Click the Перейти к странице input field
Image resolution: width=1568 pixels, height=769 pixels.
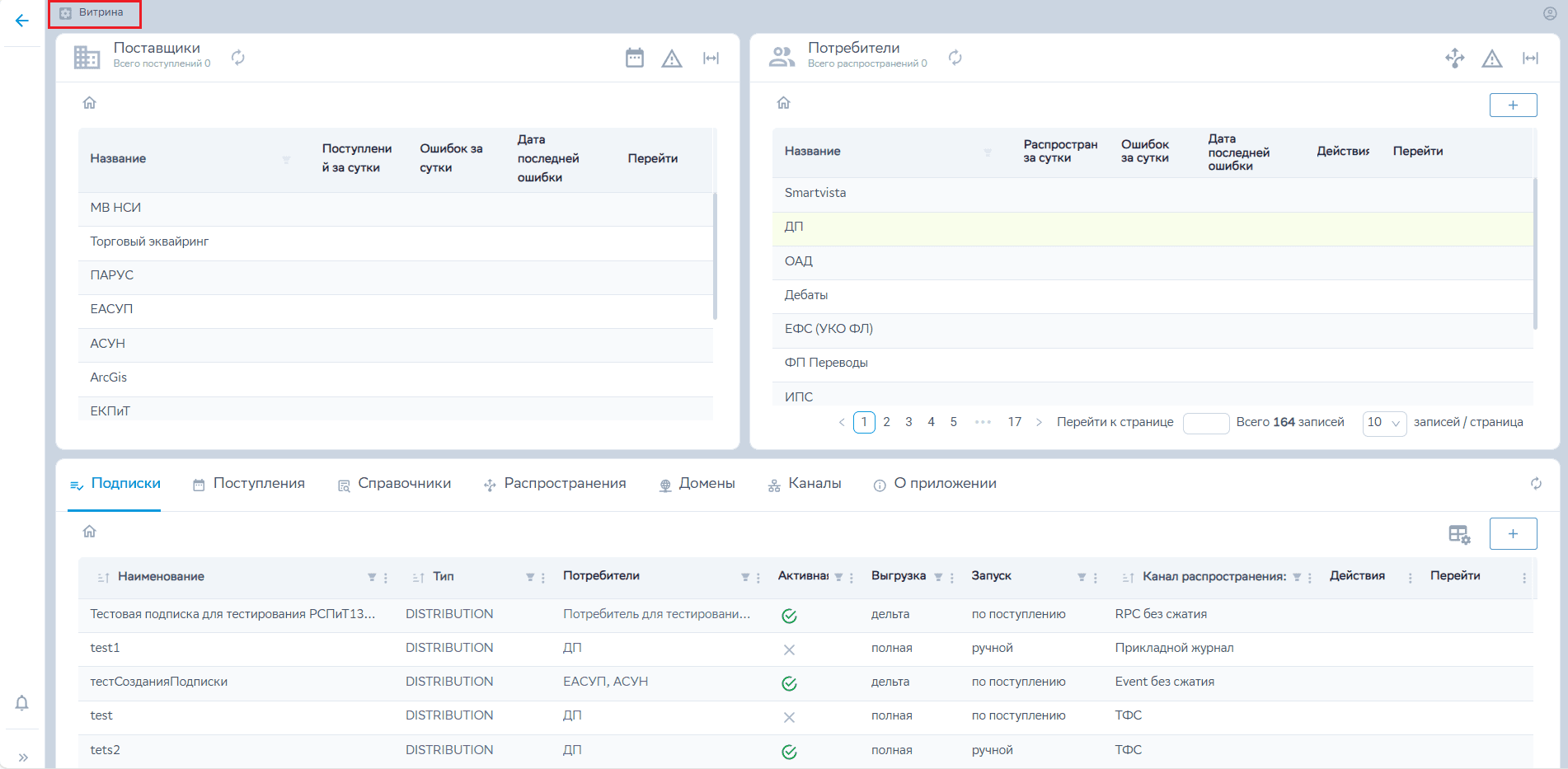[1205, 423]
